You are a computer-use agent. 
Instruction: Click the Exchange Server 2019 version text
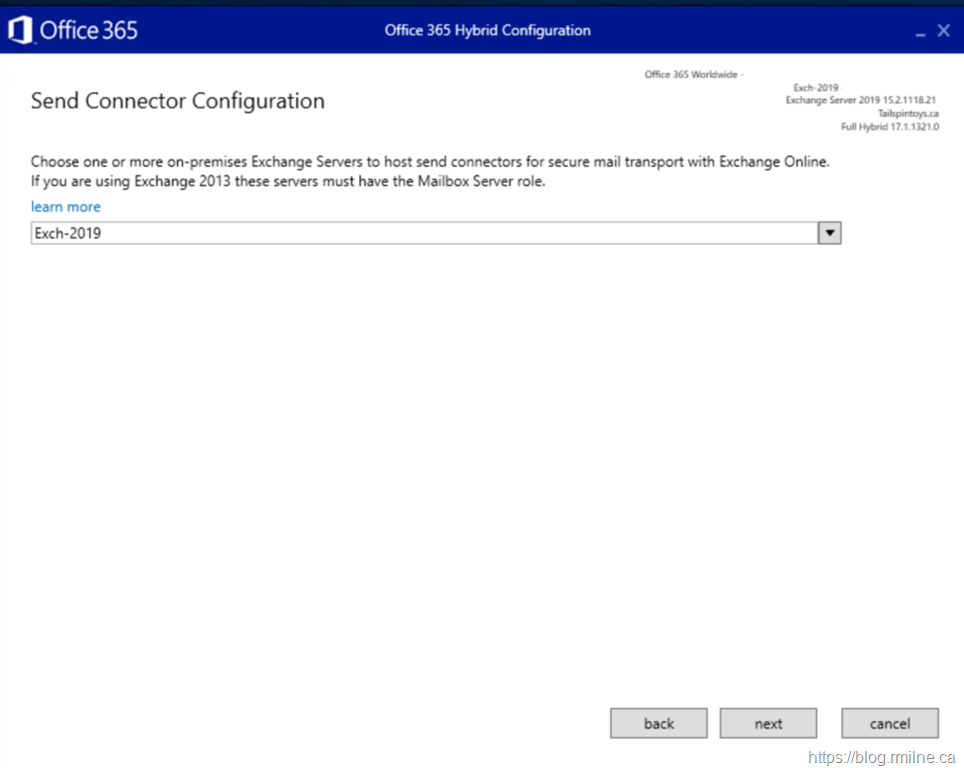[x=860, y=100]
